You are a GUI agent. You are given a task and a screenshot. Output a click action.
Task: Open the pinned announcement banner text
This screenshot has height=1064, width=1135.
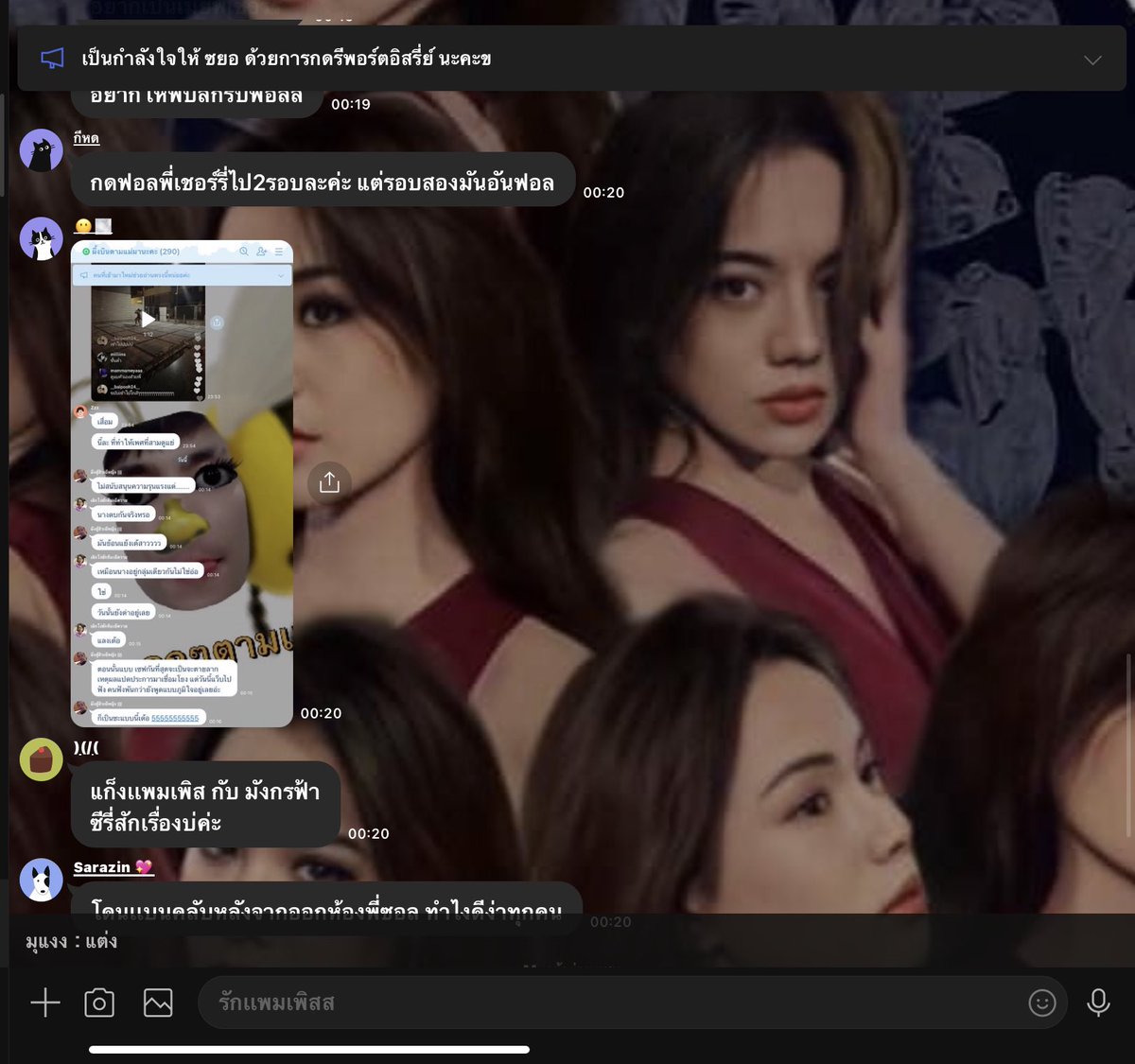point(287,59)
